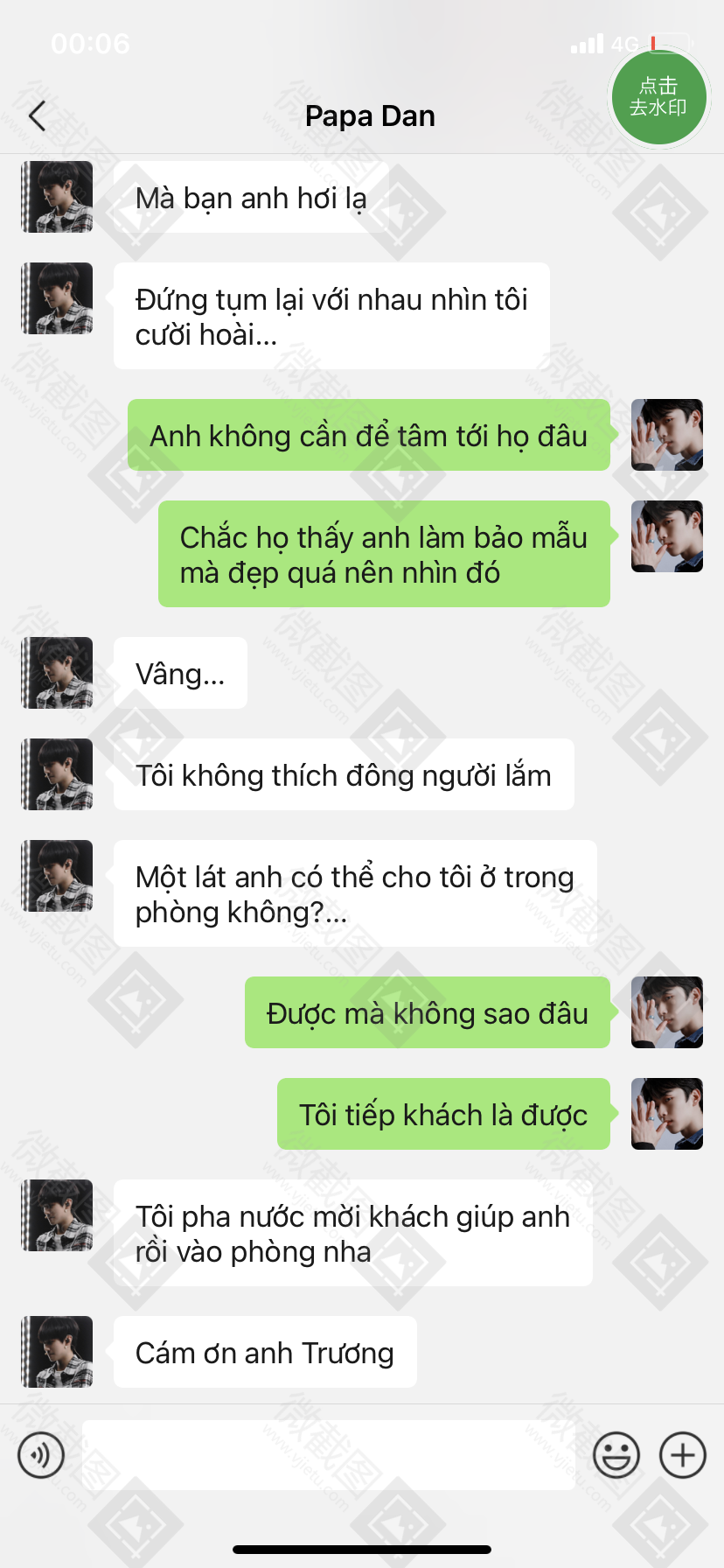Select the message "Vâng..."
This screenshot has height=1568, width=724.
(180, 673)
